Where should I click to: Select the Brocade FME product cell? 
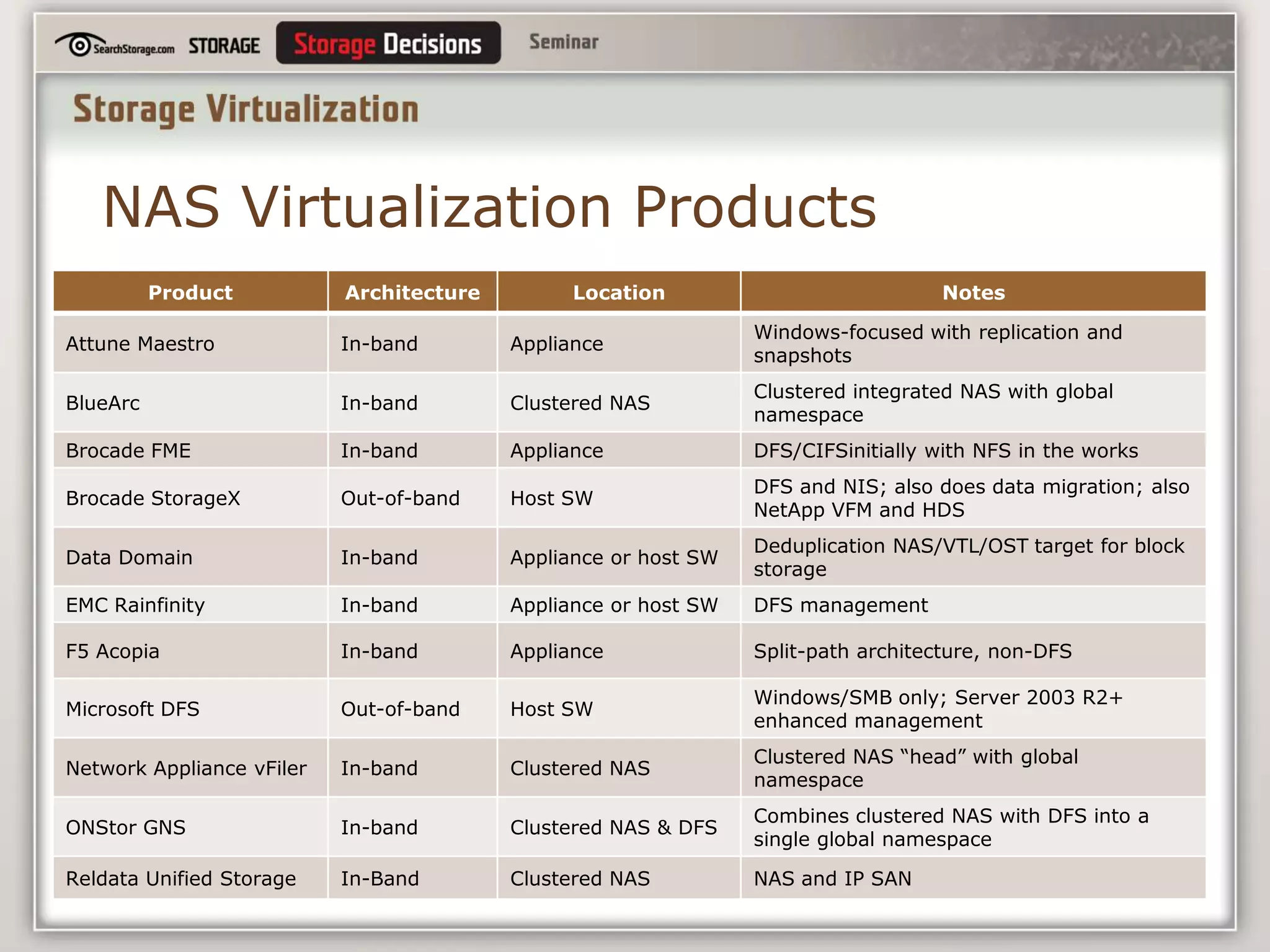point(190,451)
